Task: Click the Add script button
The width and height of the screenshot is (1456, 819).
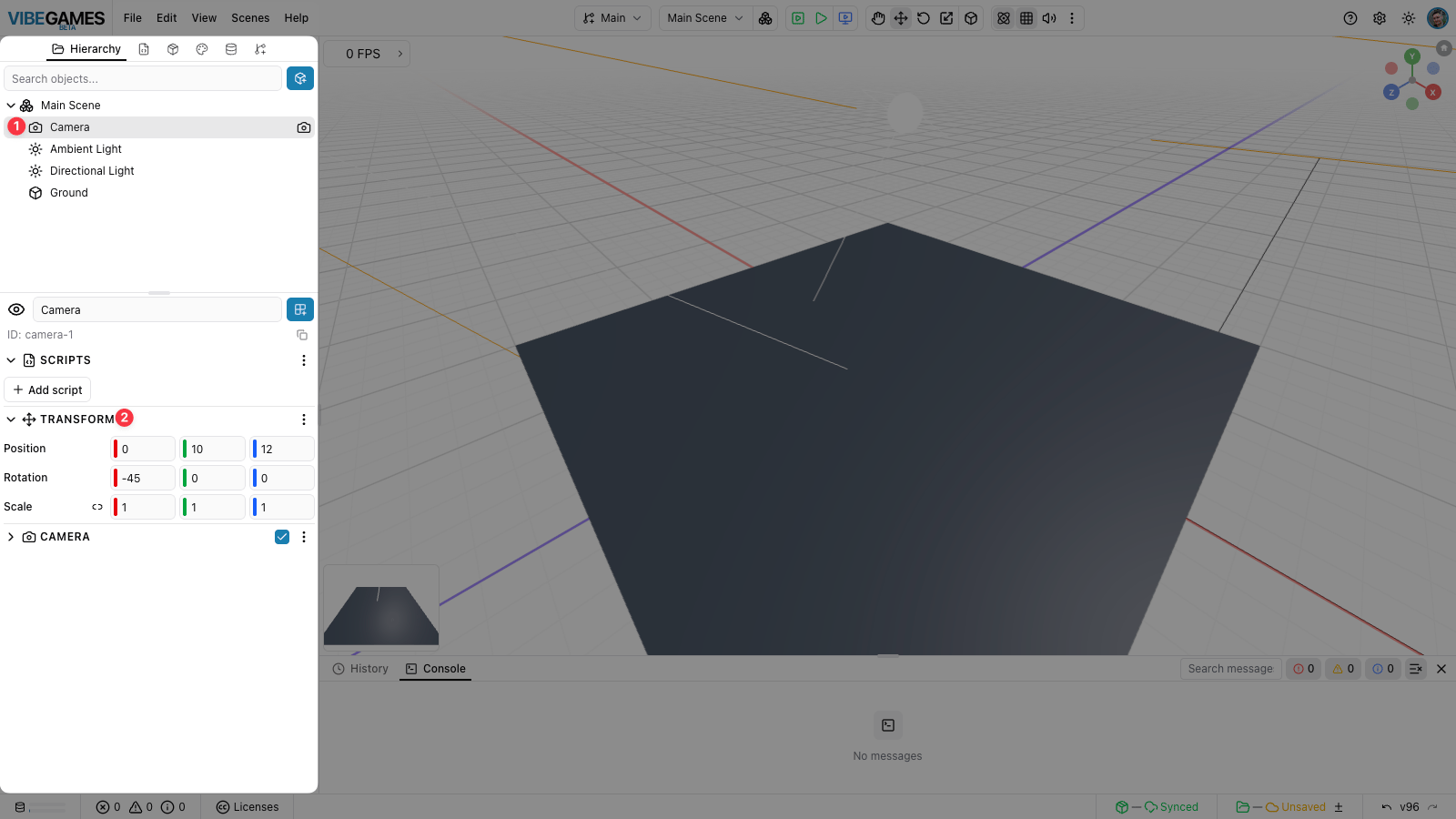Action: pyautogui.click(x=47, y=389)
